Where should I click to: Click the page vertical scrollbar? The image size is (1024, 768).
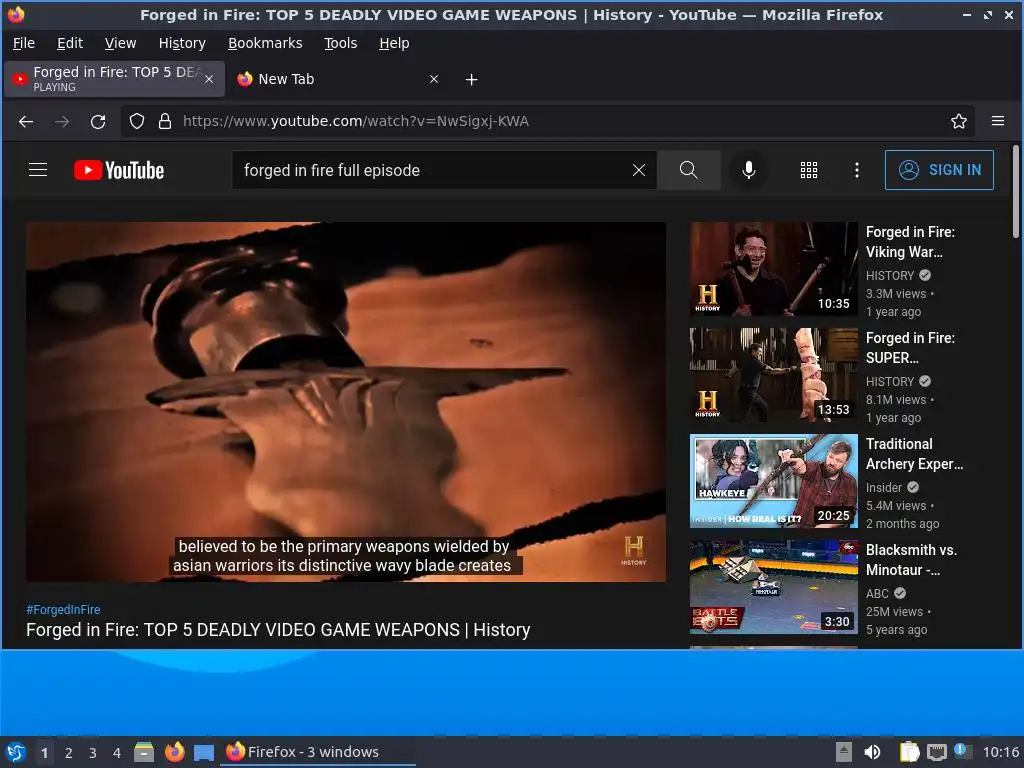click(x=1016, y=191)
